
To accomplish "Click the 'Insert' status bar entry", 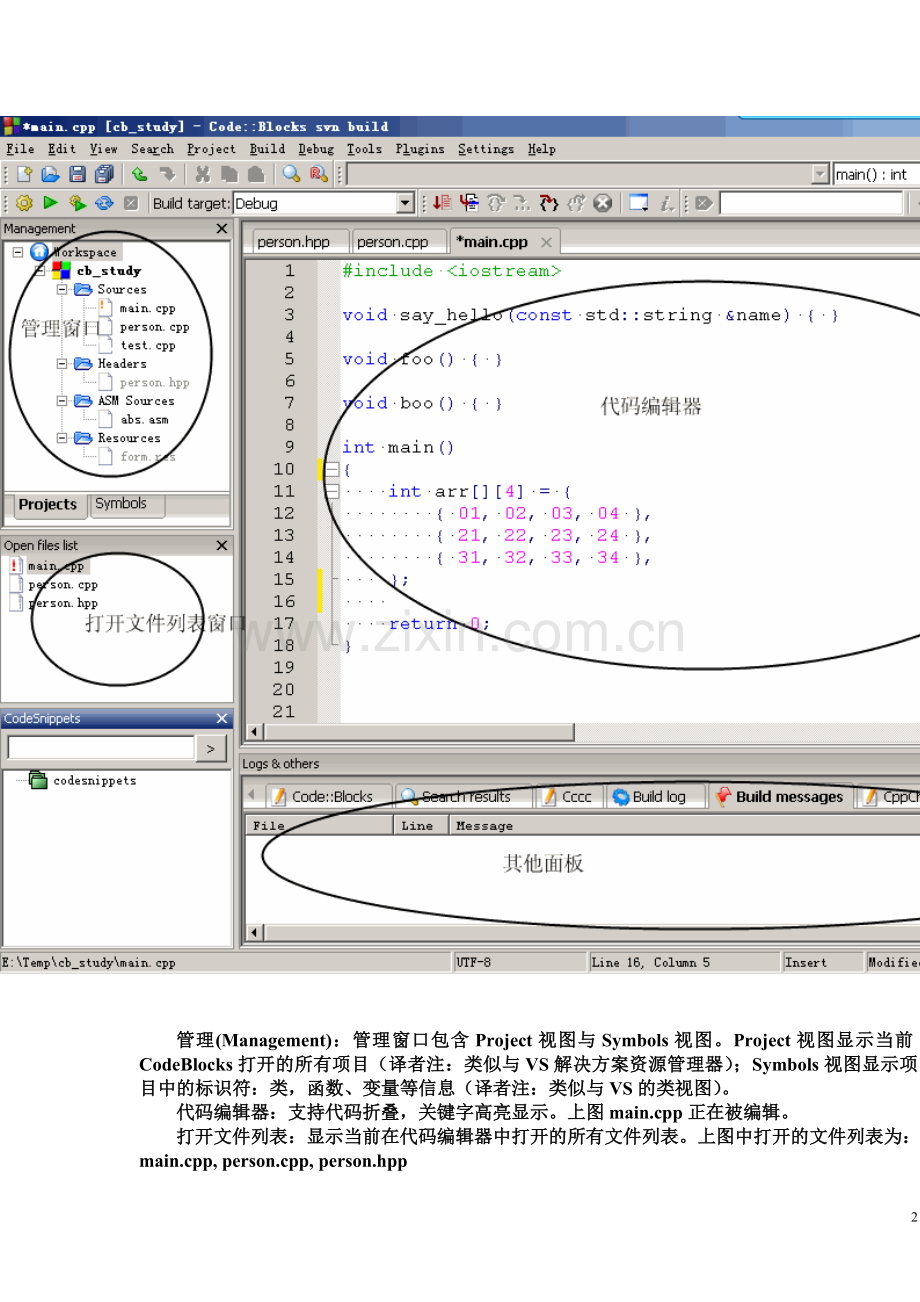I will point(806,962).
